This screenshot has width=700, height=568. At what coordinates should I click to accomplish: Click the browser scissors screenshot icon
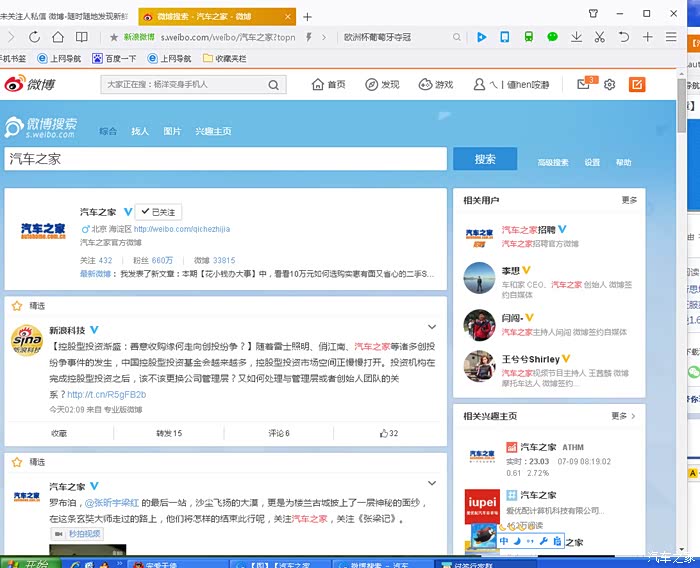(x=599, y=37)
